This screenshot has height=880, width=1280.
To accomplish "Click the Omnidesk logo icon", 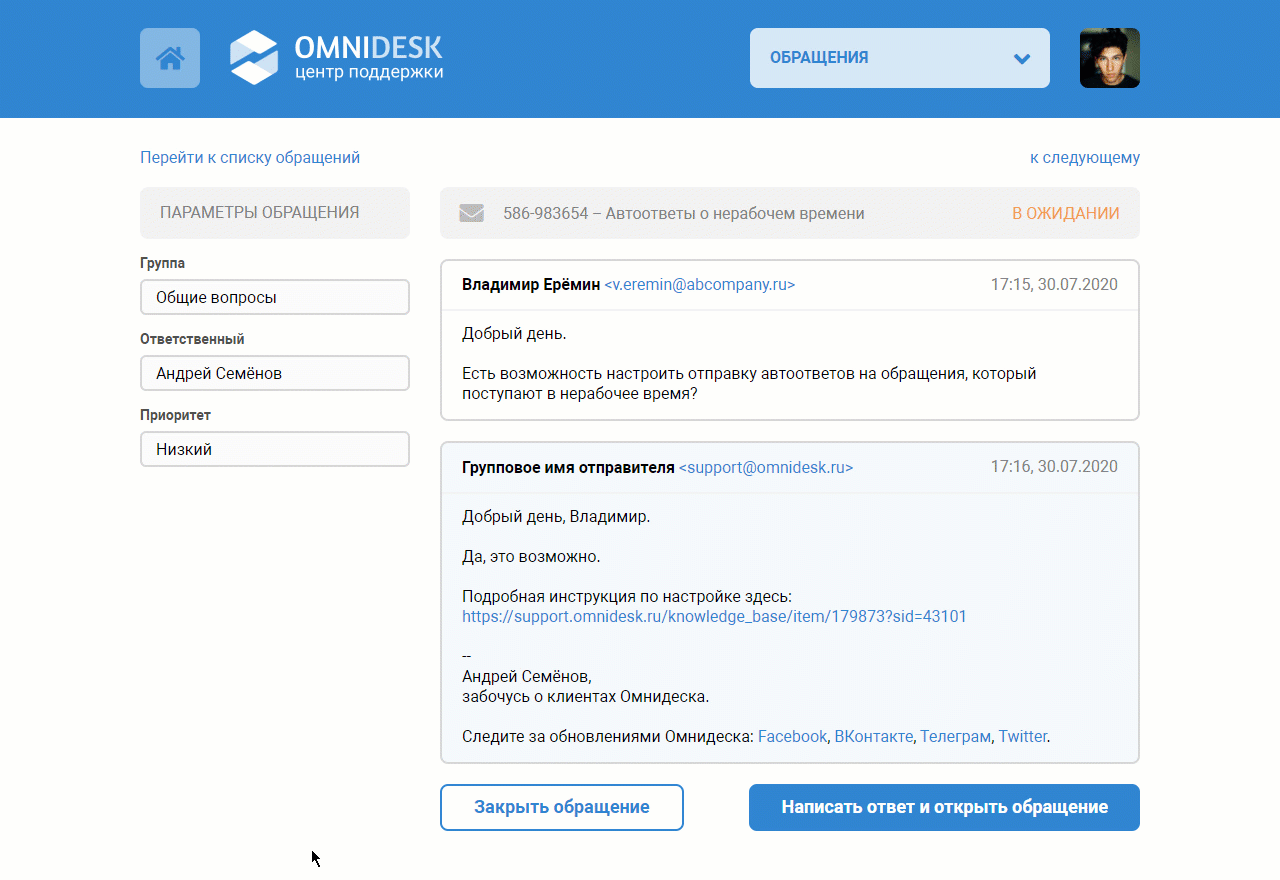I will tap(254, 57).
